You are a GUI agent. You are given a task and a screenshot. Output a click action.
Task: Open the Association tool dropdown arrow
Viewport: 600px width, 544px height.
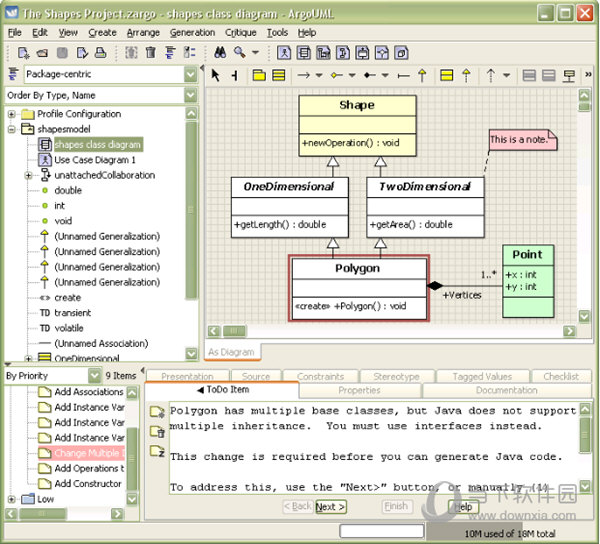[x=319, y=75]
